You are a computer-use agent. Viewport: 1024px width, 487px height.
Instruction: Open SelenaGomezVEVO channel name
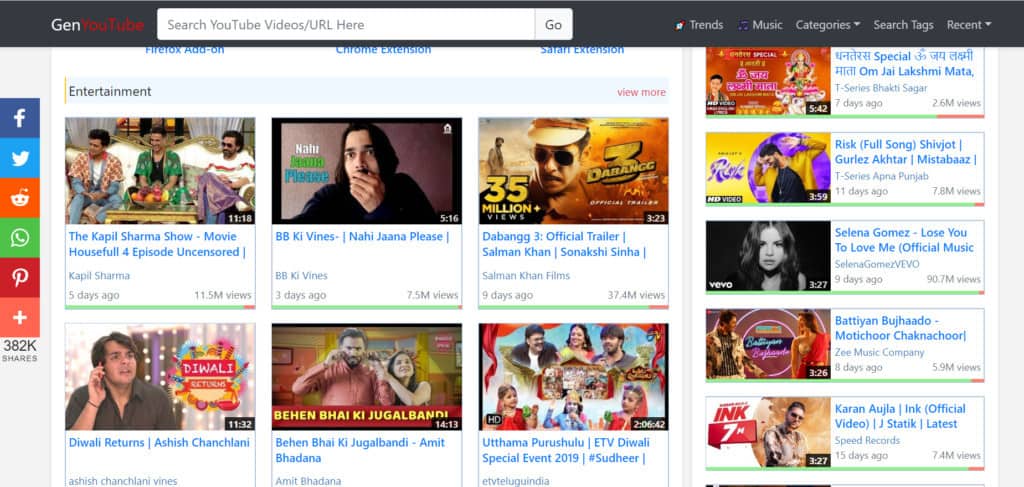coord(877,264)
